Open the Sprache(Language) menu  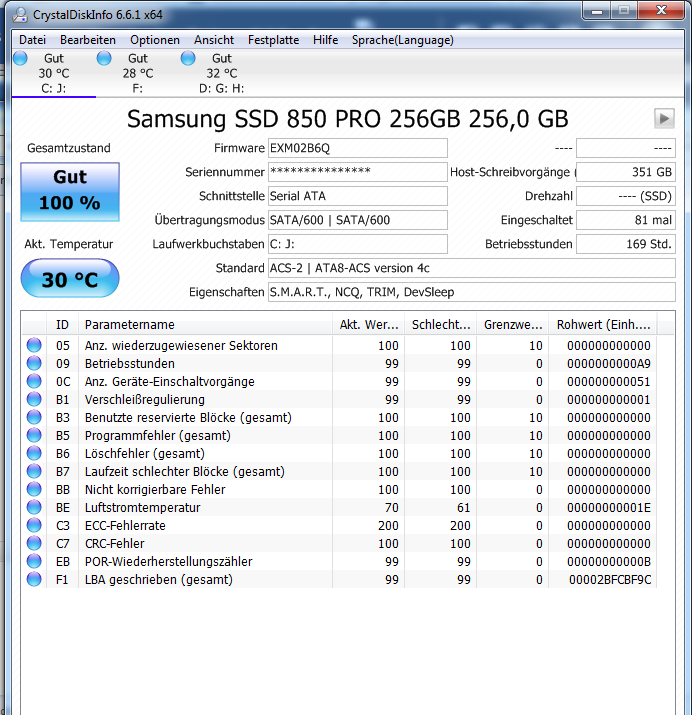[403, 40]
